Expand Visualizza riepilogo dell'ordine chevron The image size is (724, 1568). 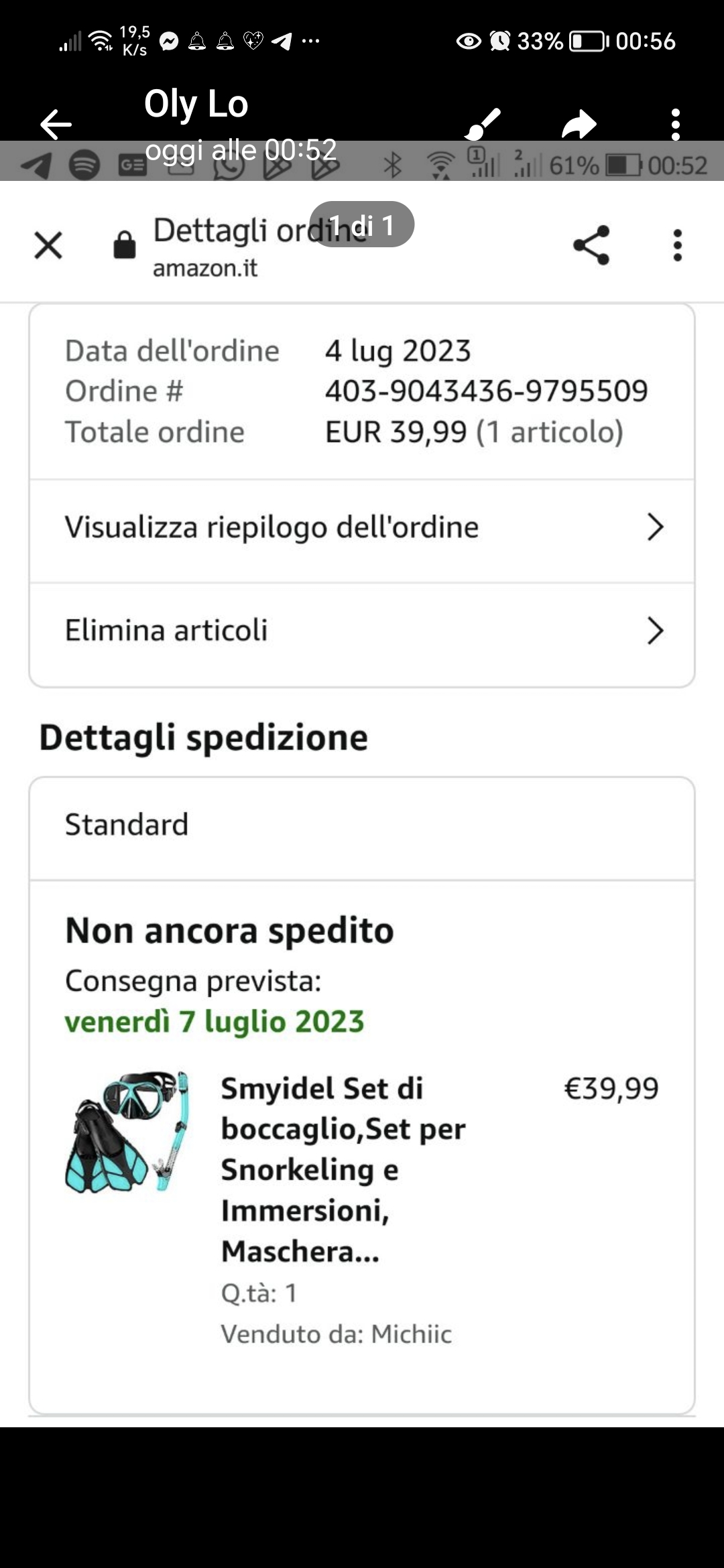pyautogui.click(x=655, y=527)
